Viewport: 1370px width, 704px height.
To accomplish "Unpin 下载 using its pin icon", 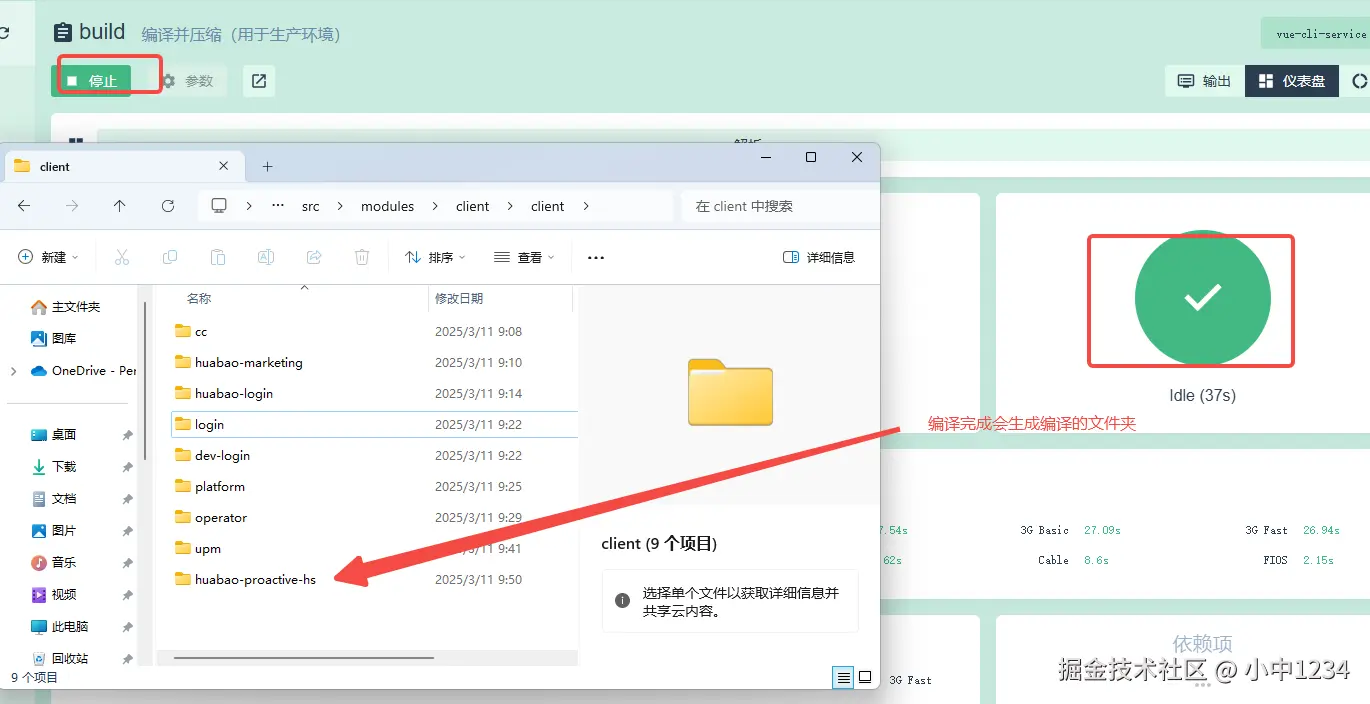I will click(127, 467).
